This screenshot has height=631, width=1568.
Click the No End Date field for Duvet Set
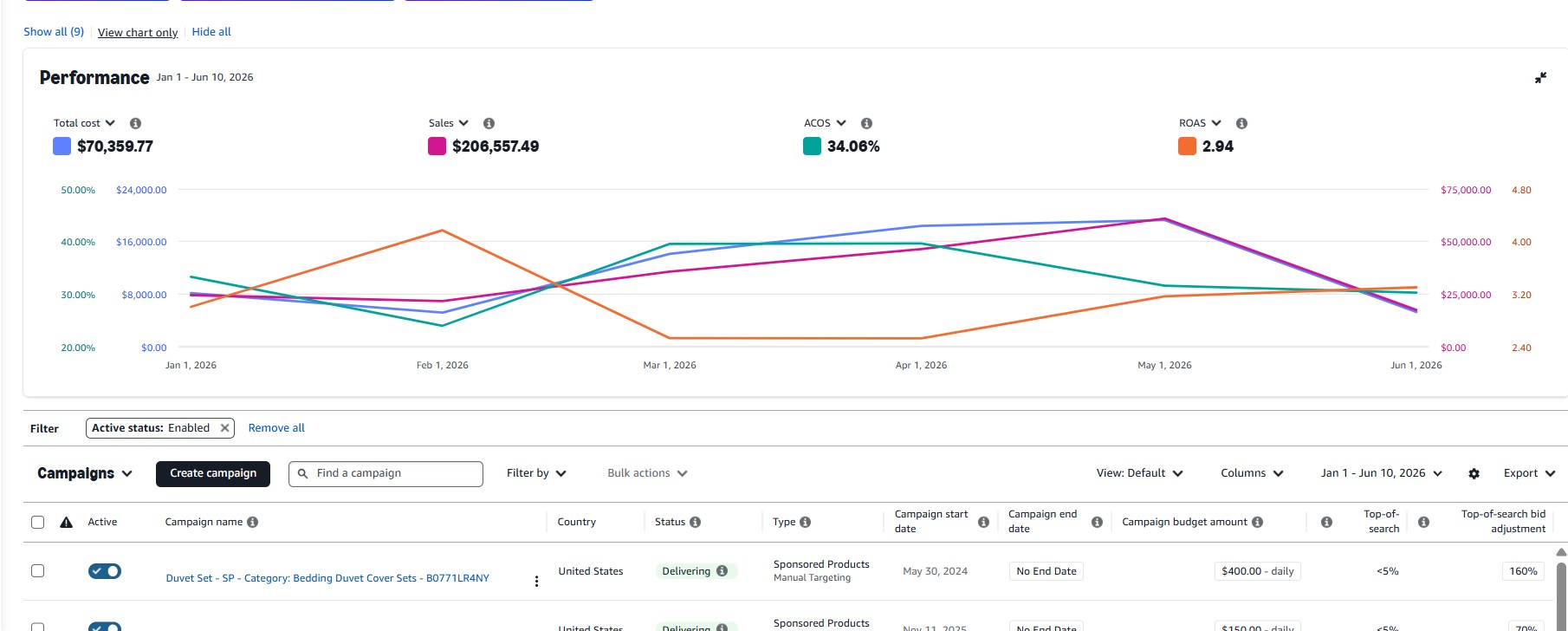point(1046,571)
